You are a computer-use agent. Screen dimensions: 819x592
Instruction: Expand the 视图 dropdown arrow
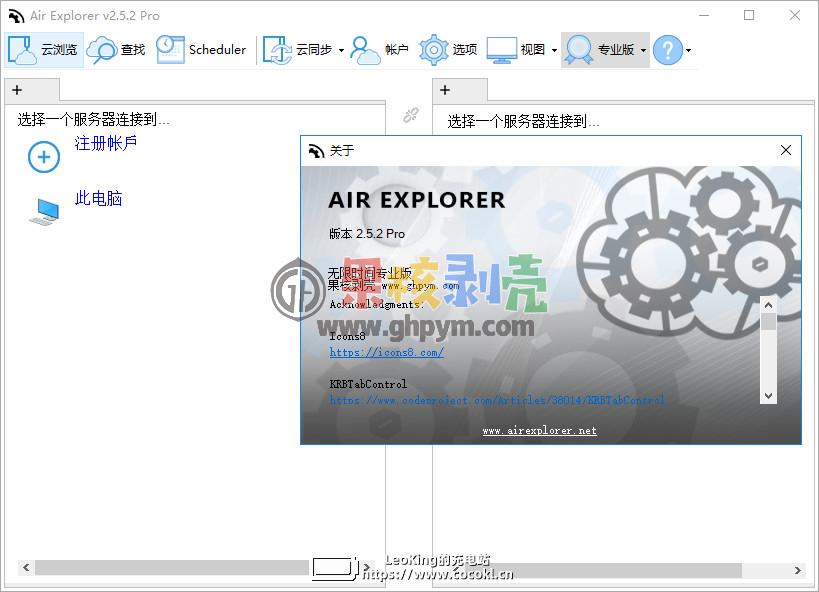554,51
